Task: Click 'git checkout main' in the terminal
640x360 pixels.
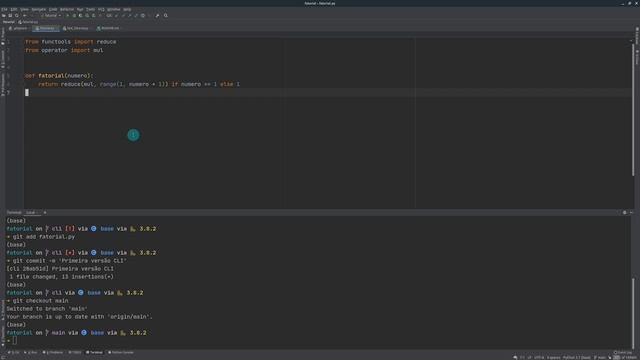Action: pos(40,301)
